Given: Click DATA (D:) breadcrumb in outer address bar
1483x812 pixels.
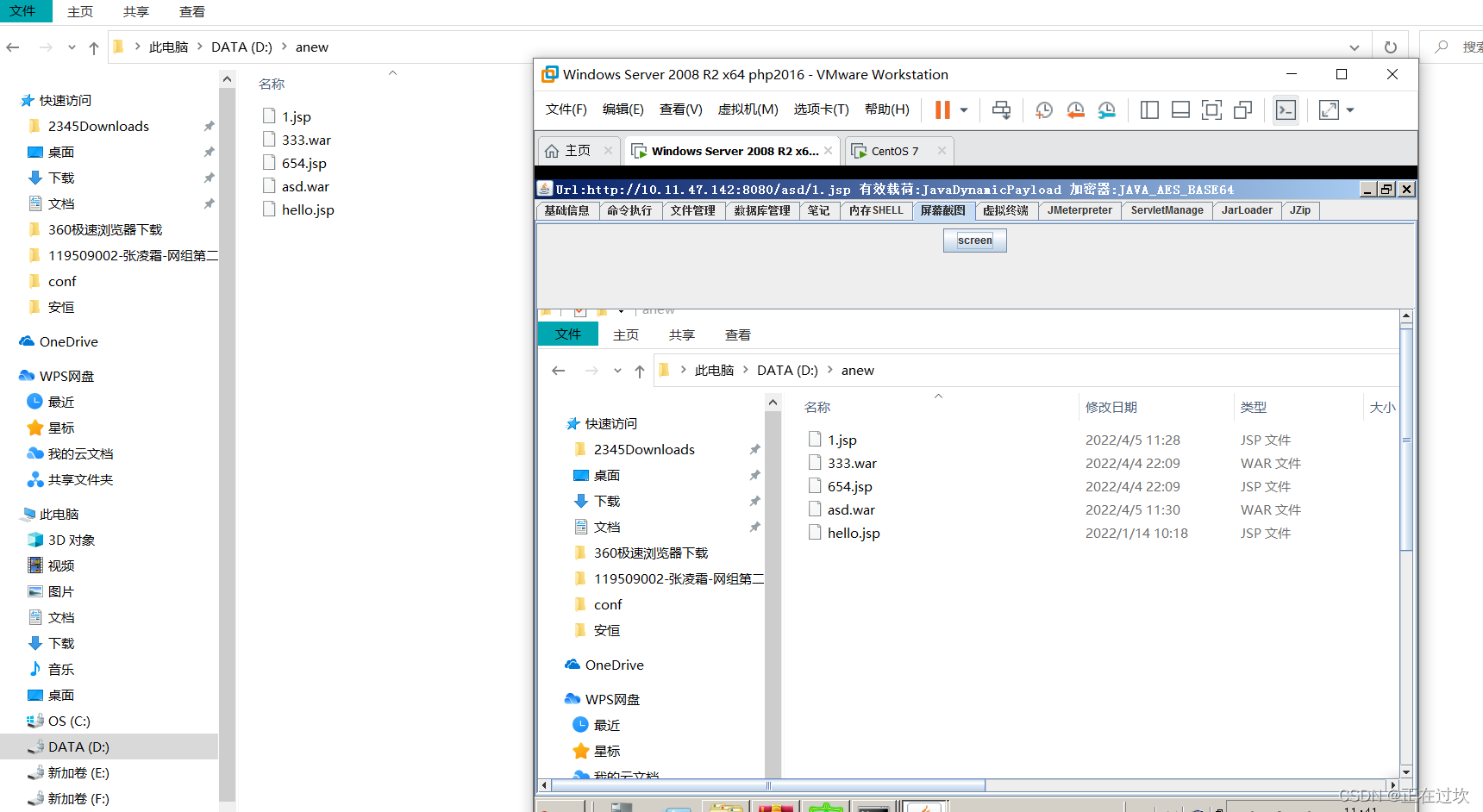Looking at the screenshot, I should (241, 47).
